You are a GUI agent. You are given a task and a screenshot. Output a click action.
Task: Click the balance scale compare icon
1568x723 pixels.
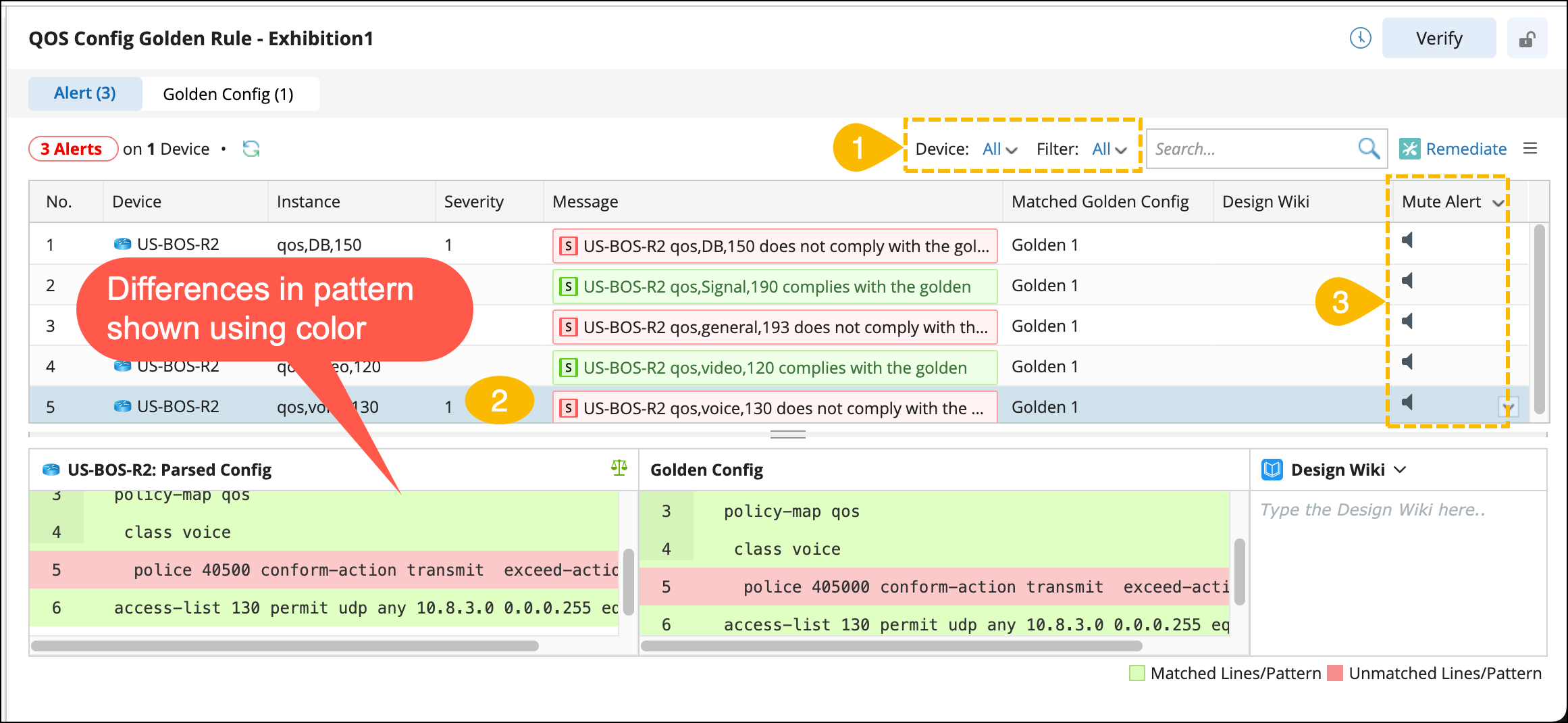[619, 468]
